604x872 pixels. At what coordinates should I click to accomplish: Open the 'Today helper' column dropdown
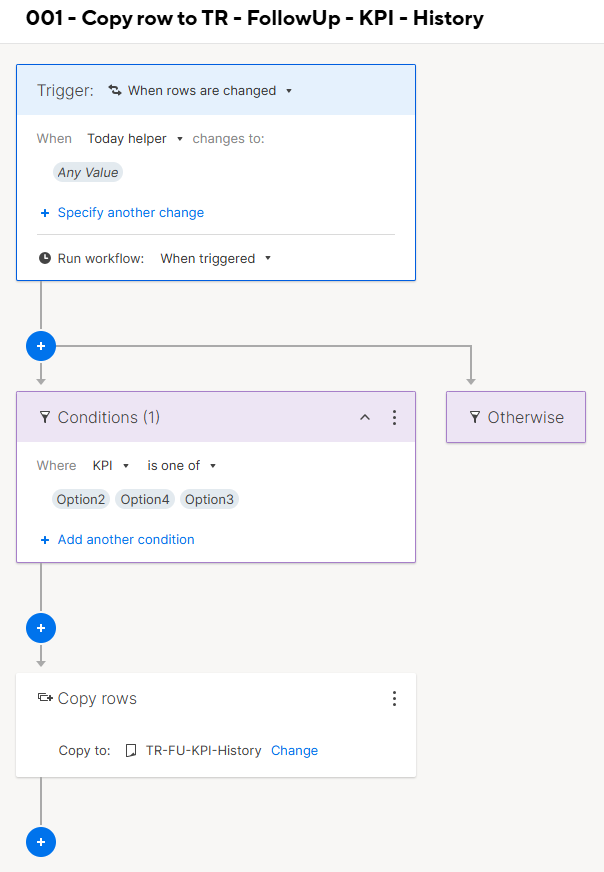coord(135,139)
